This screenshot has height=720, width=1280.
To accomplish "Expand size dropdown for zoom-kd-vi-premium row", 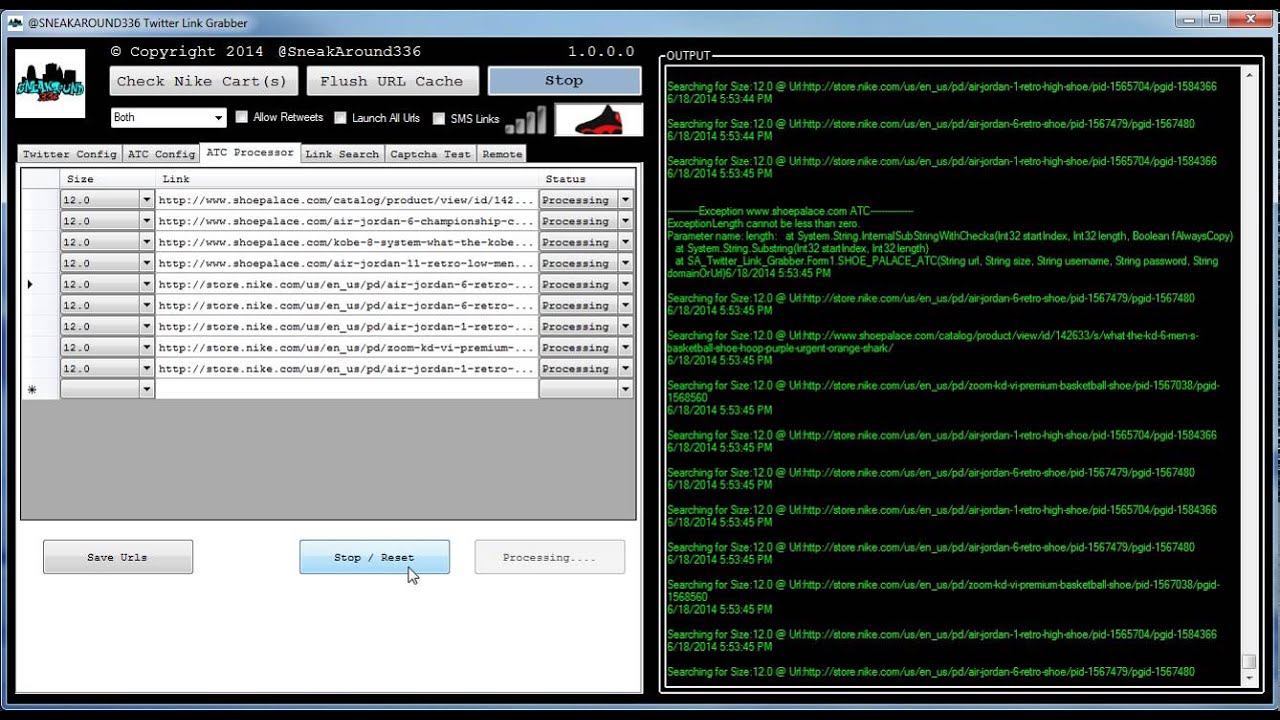I will [147, 347].
